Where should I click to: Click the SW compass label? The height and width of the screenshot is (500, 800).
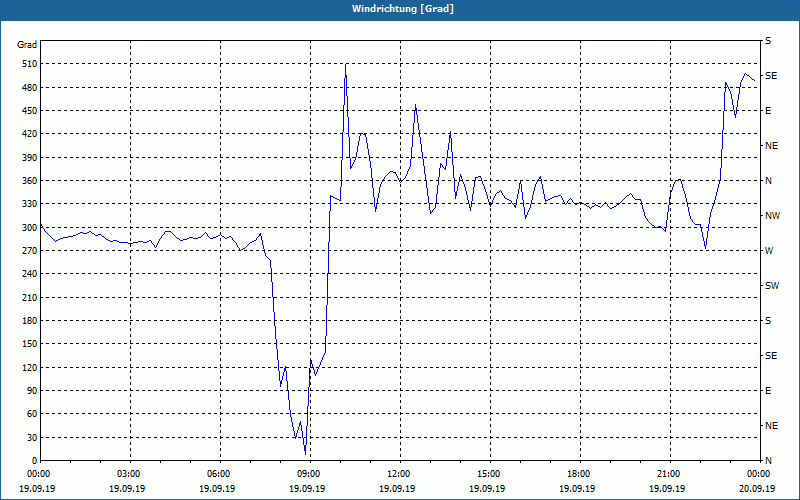(x=772, y=286)
